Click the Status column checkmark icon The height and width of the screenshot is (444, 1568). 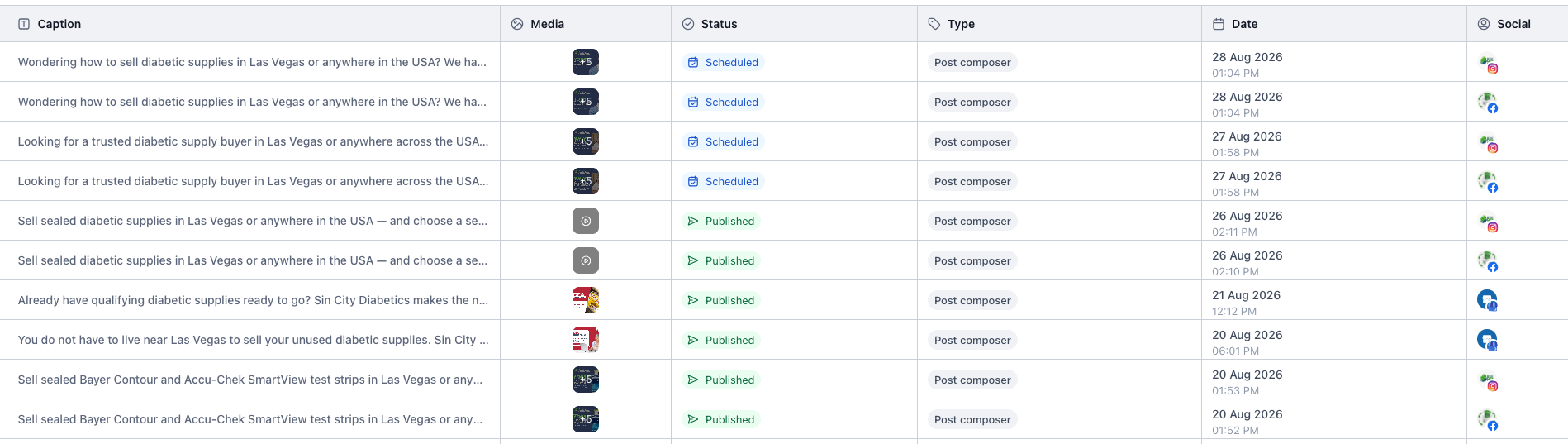(688, 24)
